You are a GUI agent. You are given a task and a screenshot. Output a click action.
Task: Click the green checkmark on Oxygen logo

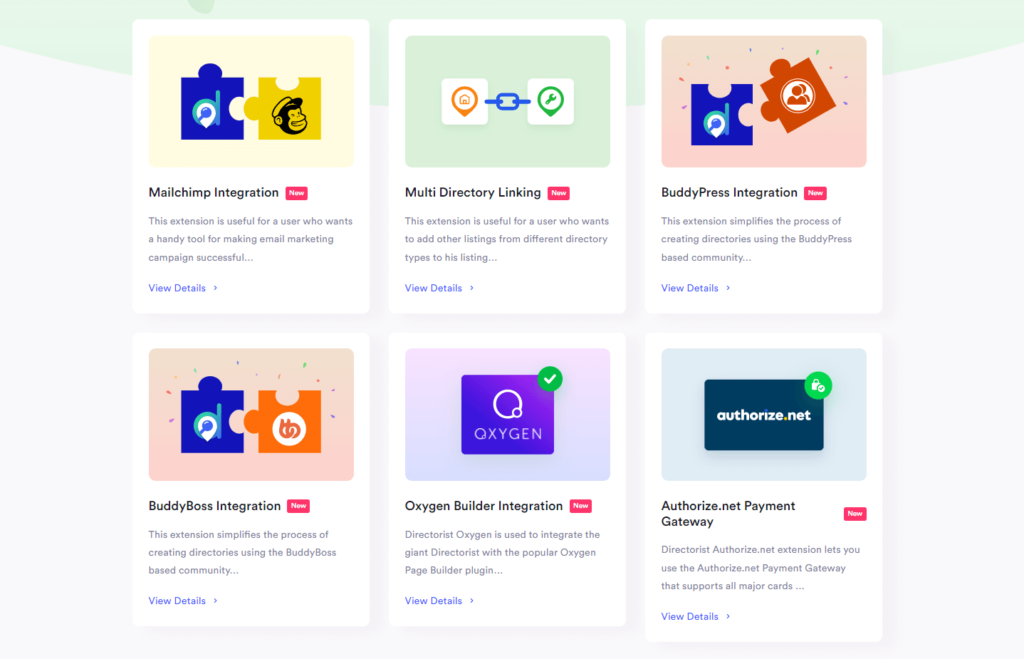click(550, 379)
